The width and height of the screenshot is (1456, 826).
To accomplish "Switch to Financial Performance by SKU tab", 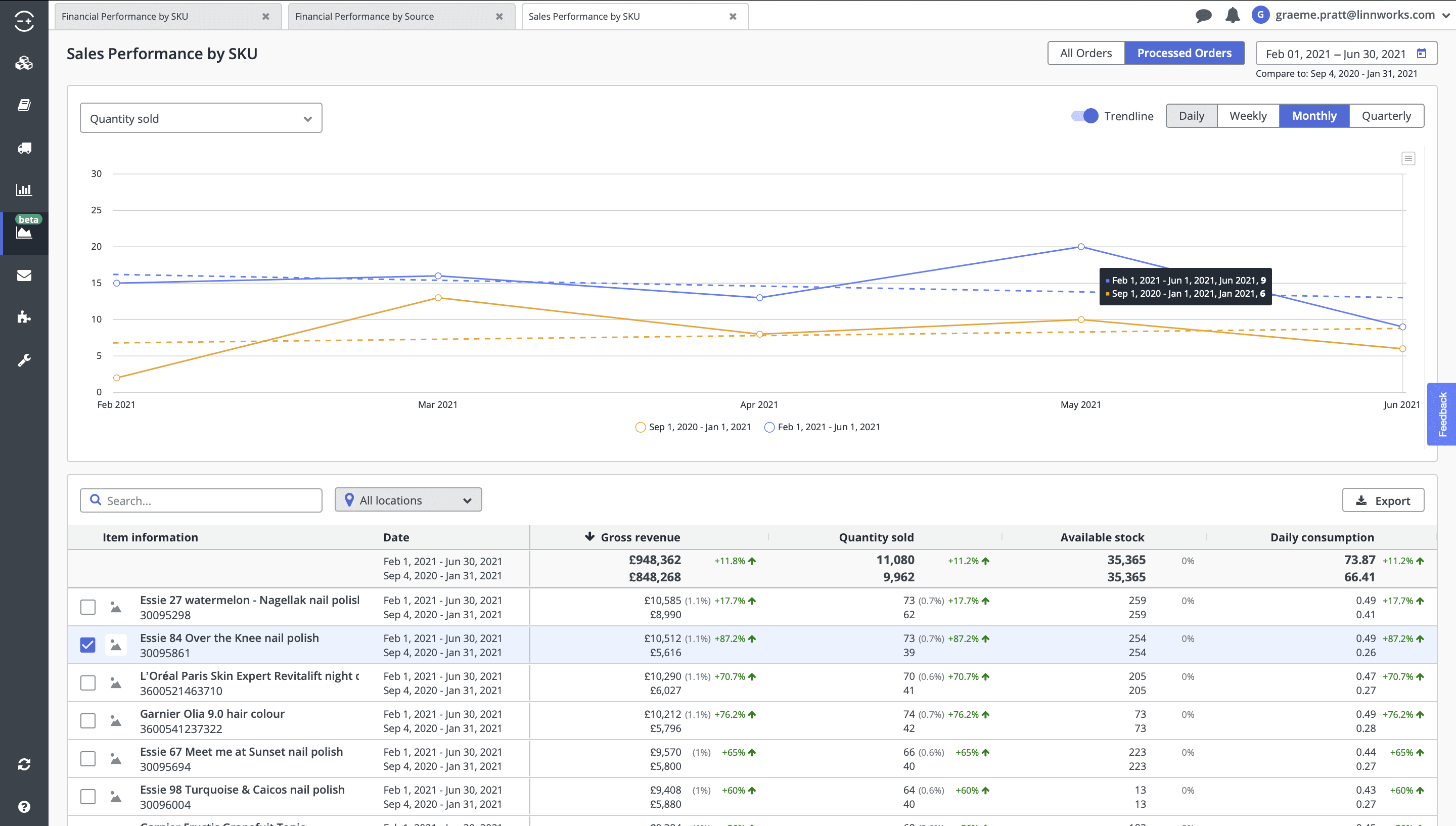I will 168,17.
